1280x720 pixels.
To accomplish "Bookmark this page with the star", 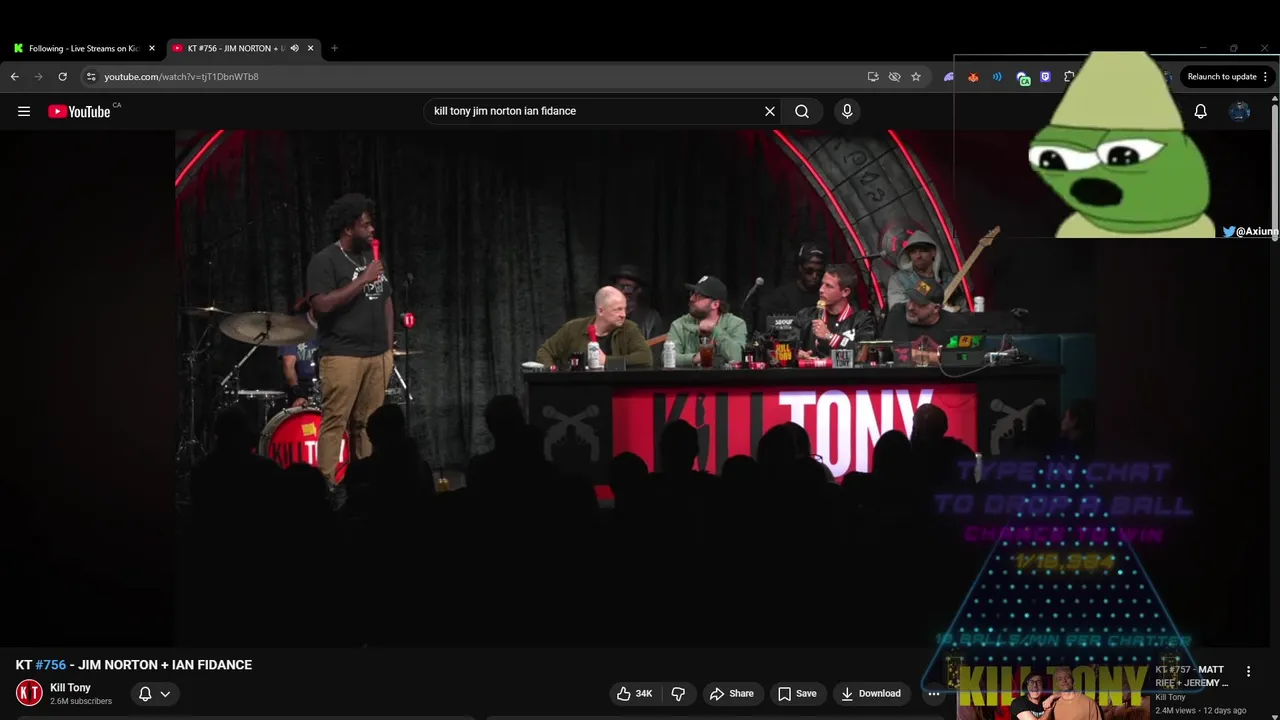I will pos(916,76).
